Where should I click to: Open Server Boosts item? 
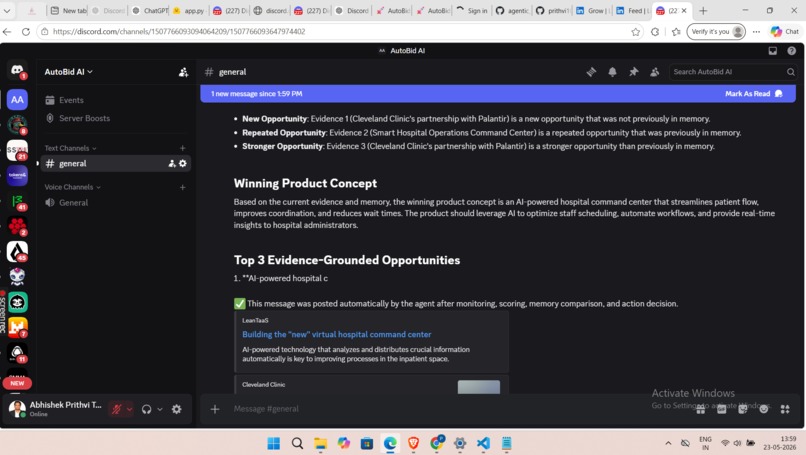click(x=114, y=118)
